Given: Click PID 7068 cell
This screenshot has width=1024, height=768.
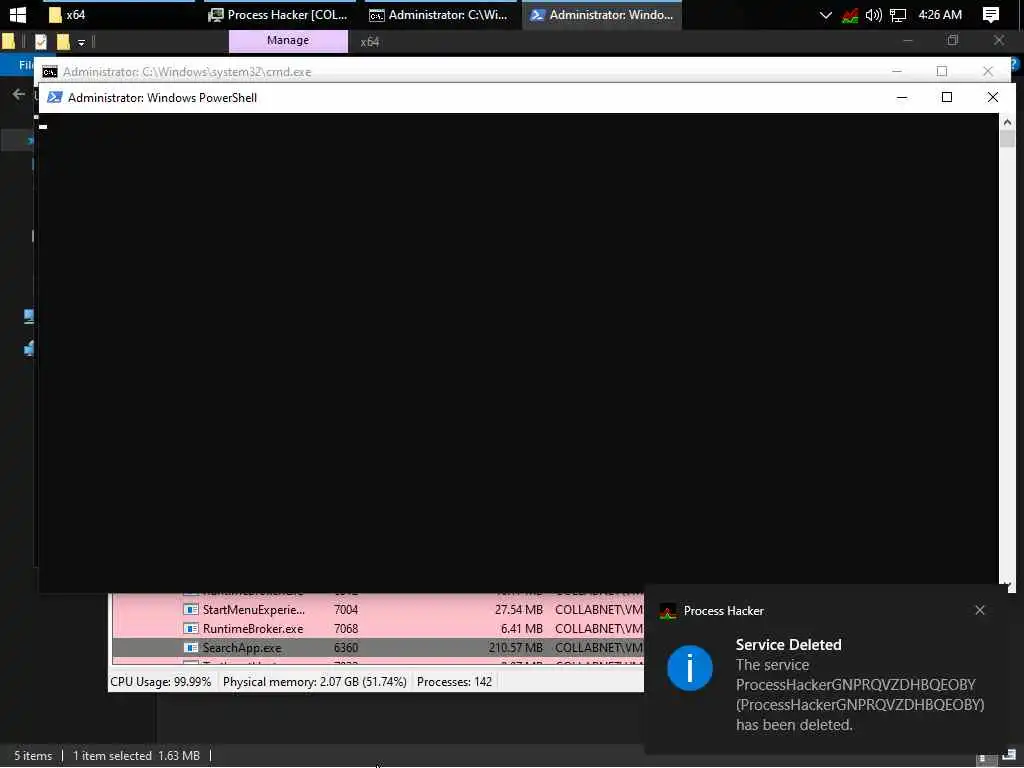Looking at the screenshot, I should [345, 628].
